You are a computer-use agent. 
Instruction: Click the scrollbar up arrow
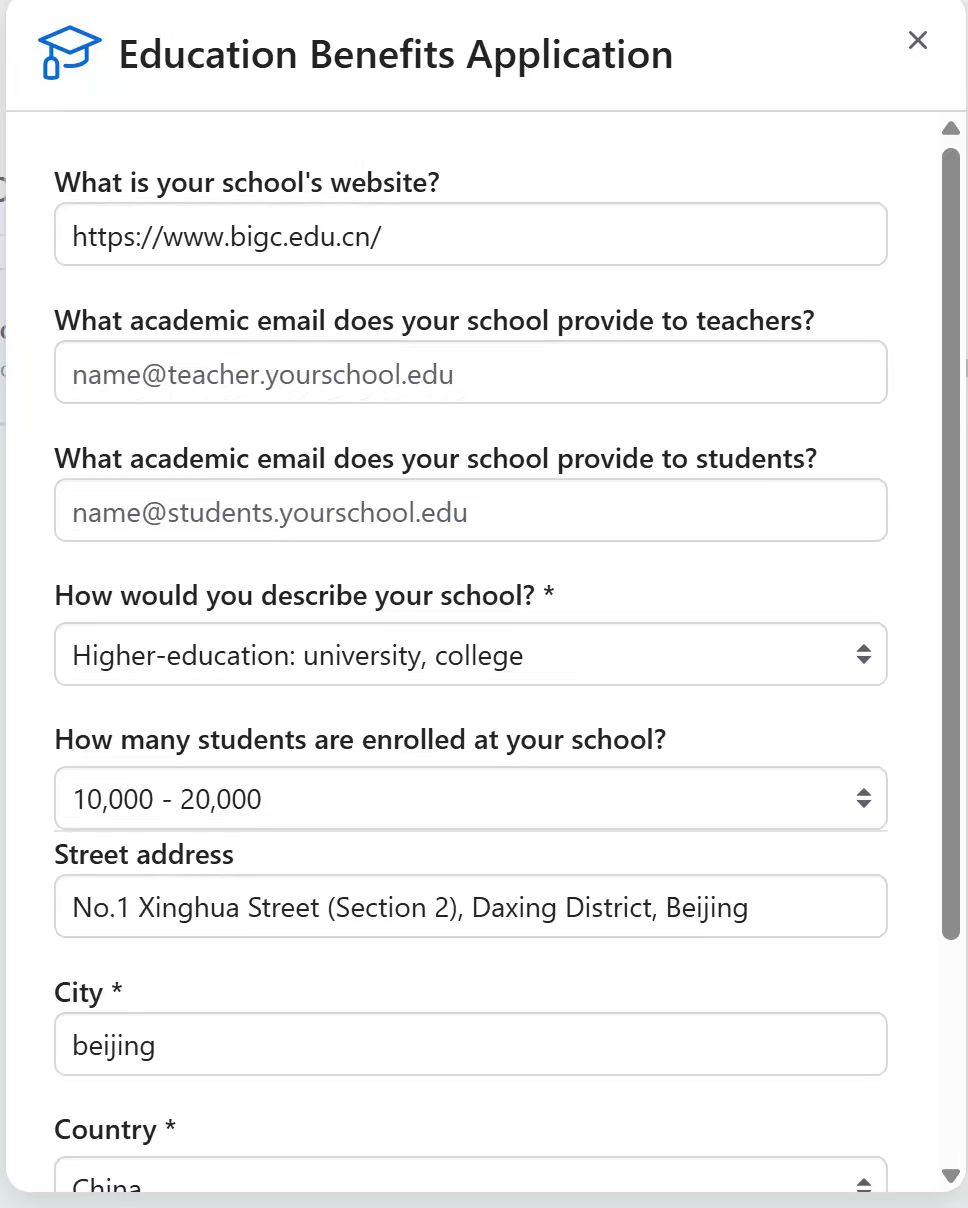tap(950, 128)
